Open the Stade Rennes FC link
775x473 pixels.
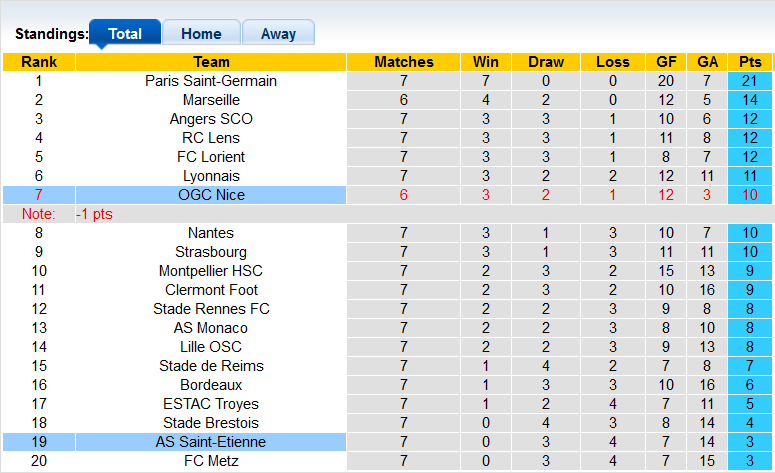tap(211, 309)
